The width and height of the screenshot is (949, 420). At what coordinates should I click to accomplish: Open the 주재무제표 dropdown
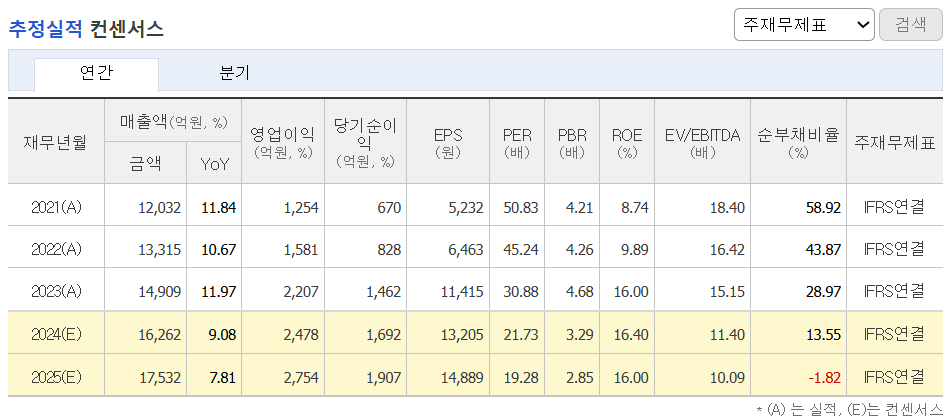tap(804, 25)
